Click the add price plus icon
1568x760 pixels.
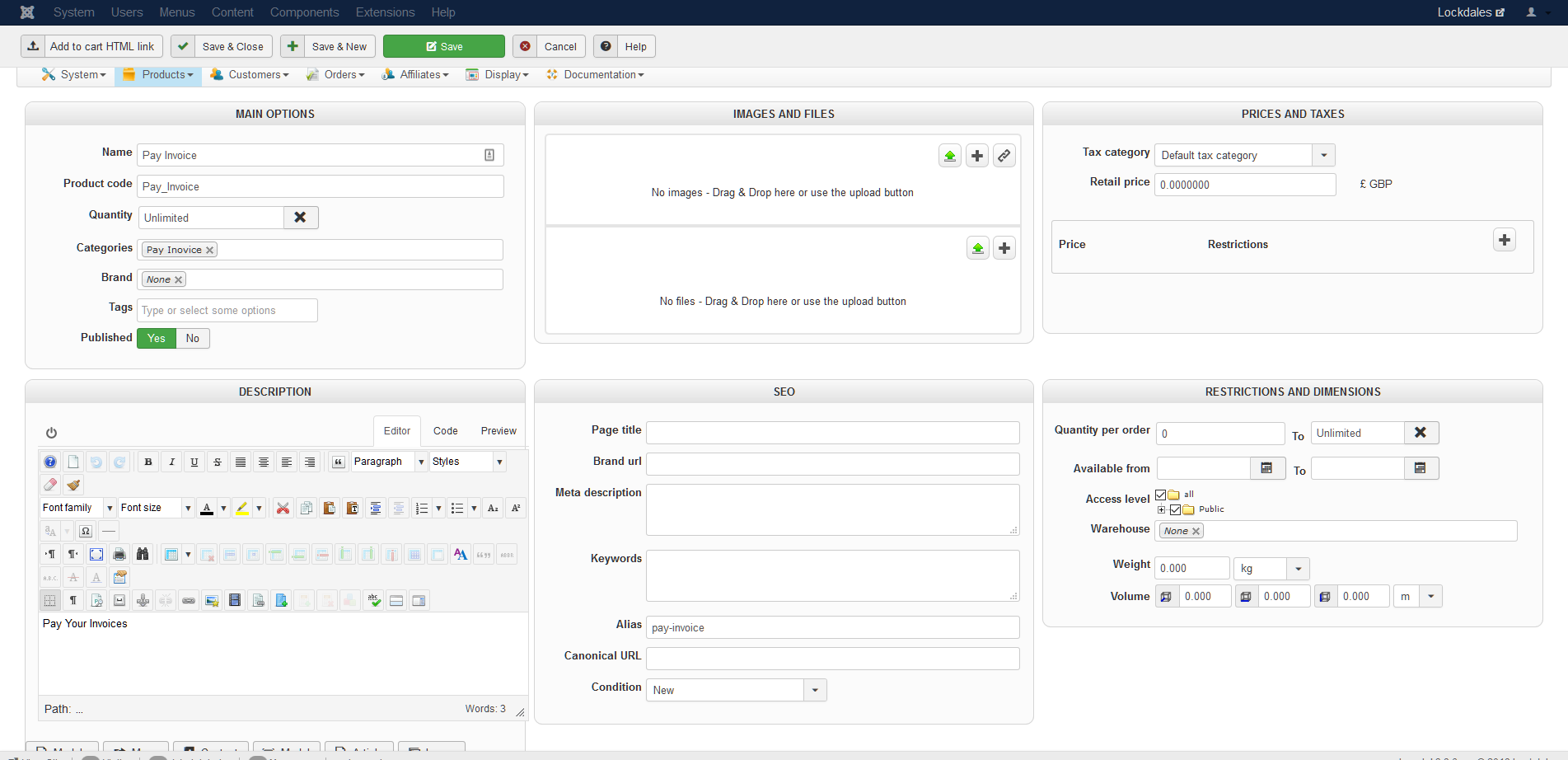coord(1504,240)
